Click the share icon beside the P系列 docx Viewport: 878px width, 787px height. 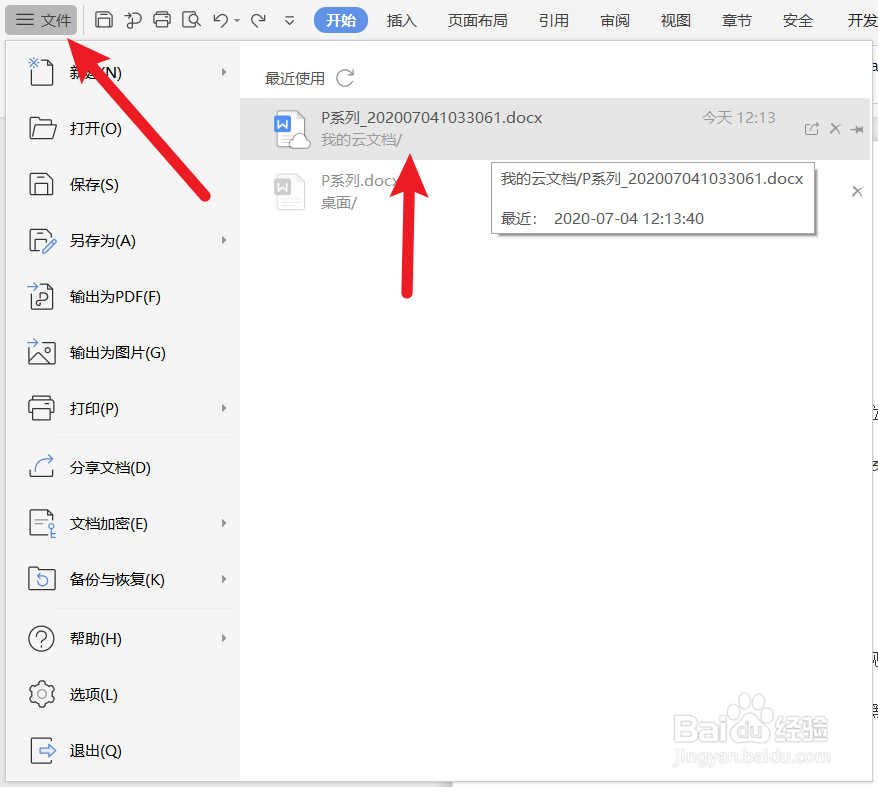[812, 128]
